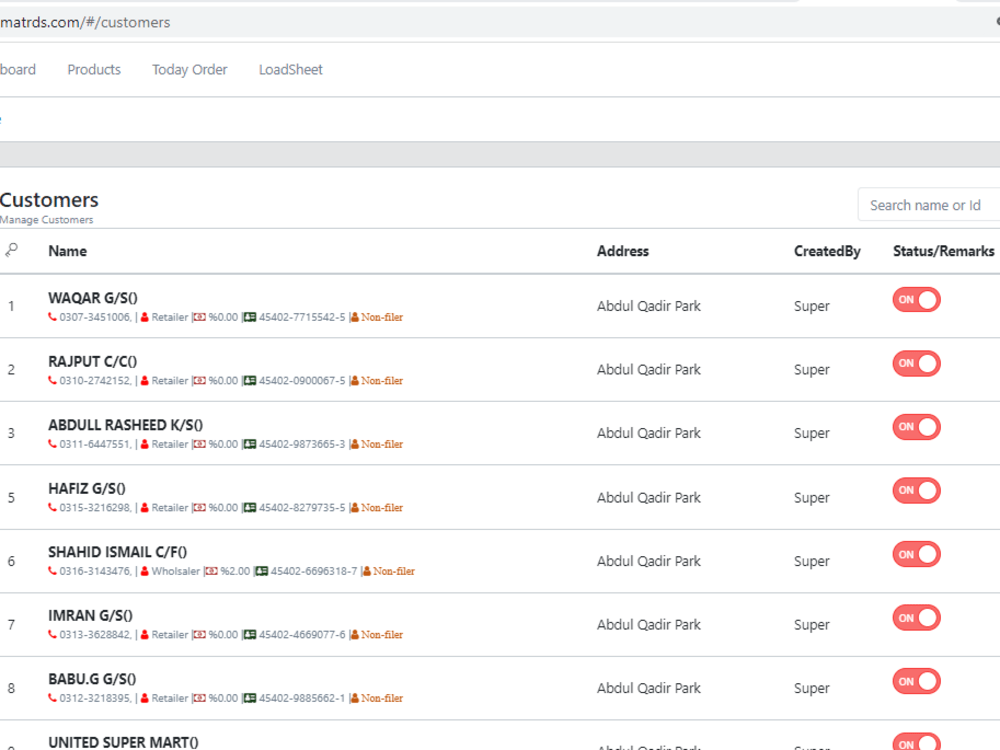The image size is (1000, 750).
Task: Click the phone icon in BABU.G G/S row
Action: (52, 698)
